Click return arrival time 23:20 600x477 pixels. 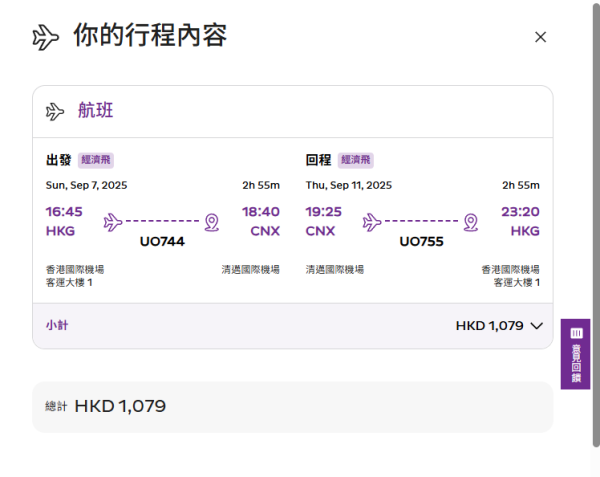point(520,212)
